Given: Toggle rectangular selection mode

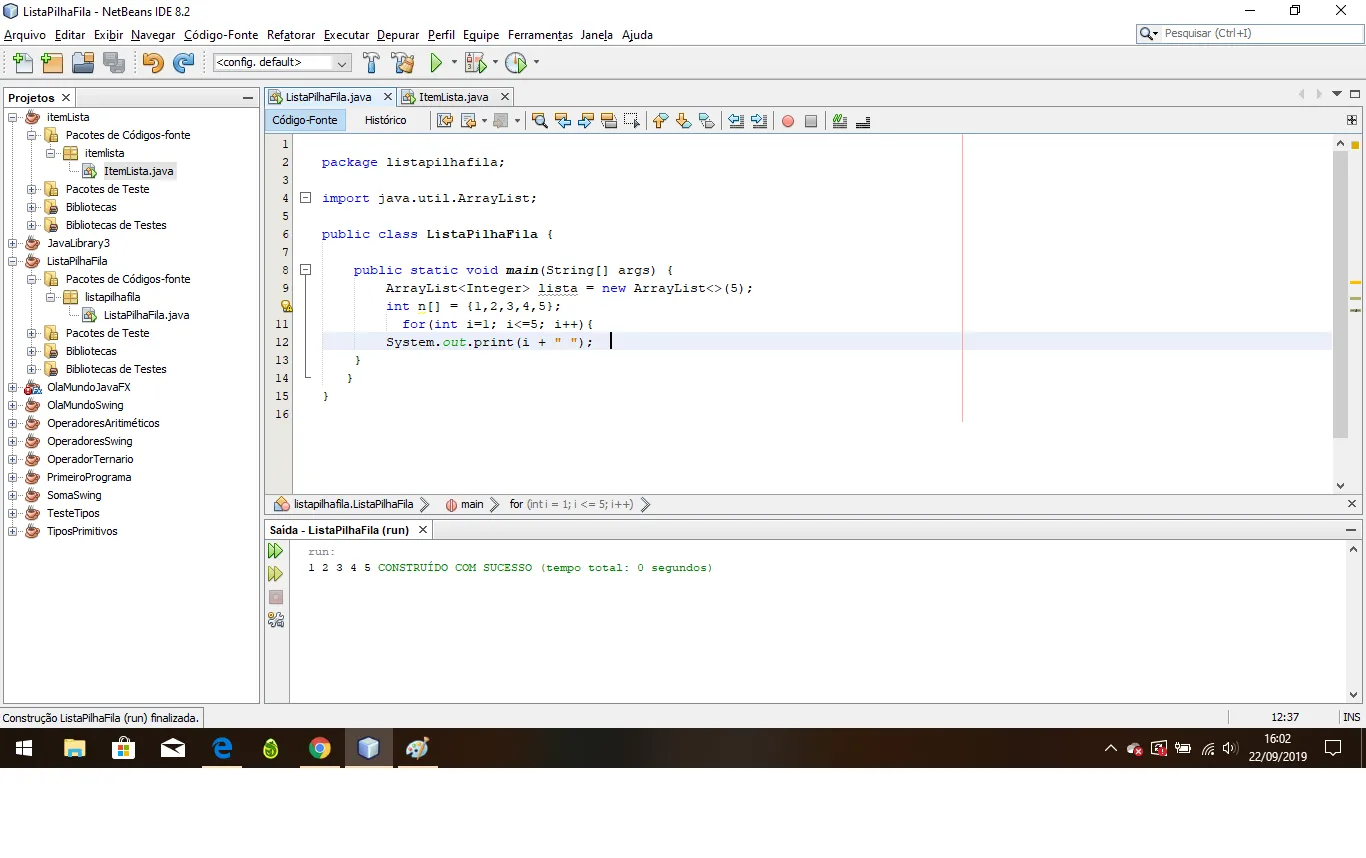Looking at the screenshot, I should click(632, 121).
